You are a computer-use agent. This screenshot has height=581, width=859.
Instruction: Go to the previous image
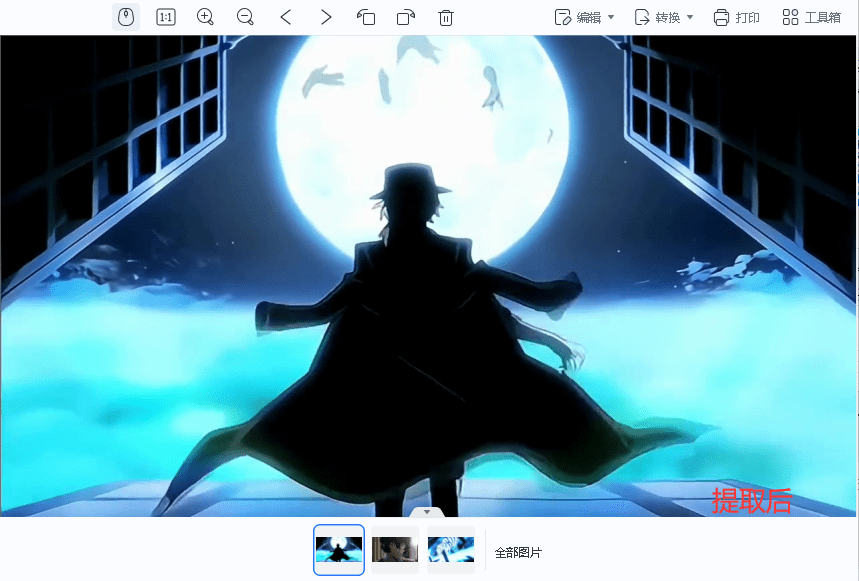[285, 17]
